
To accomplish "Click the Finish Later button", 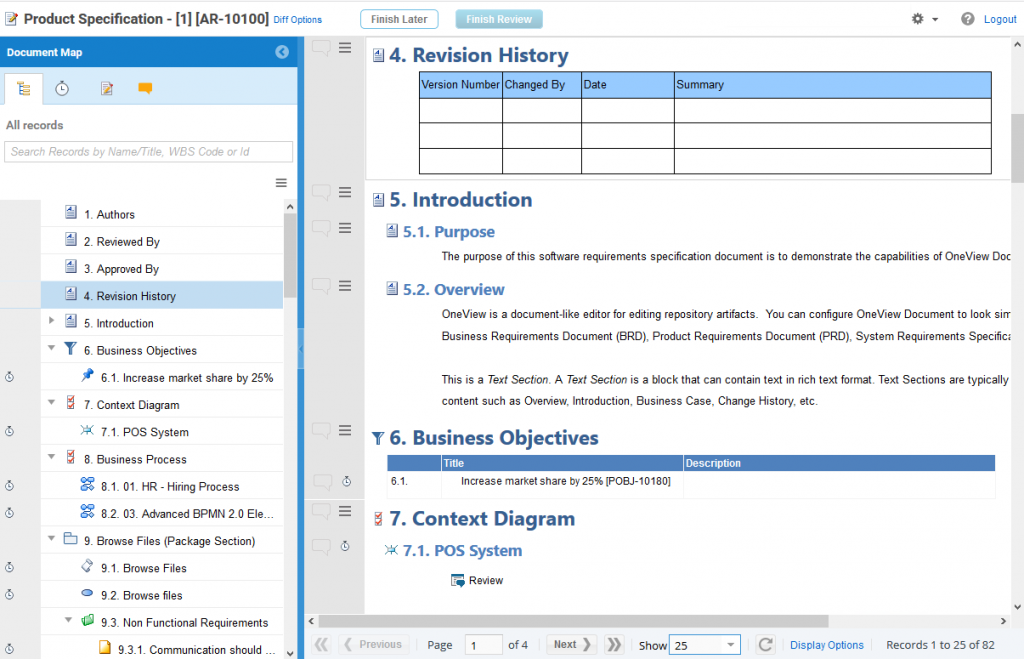I will (399, 19).
